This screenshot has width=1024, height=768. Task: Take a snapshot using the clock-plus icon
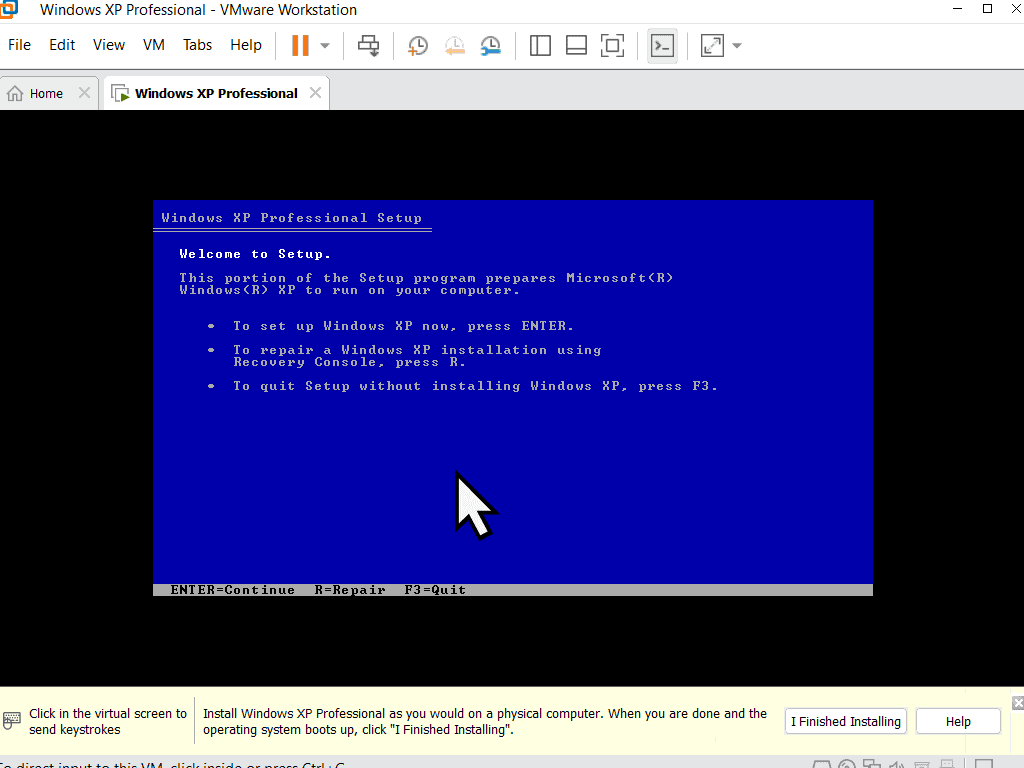pos(418,46)
